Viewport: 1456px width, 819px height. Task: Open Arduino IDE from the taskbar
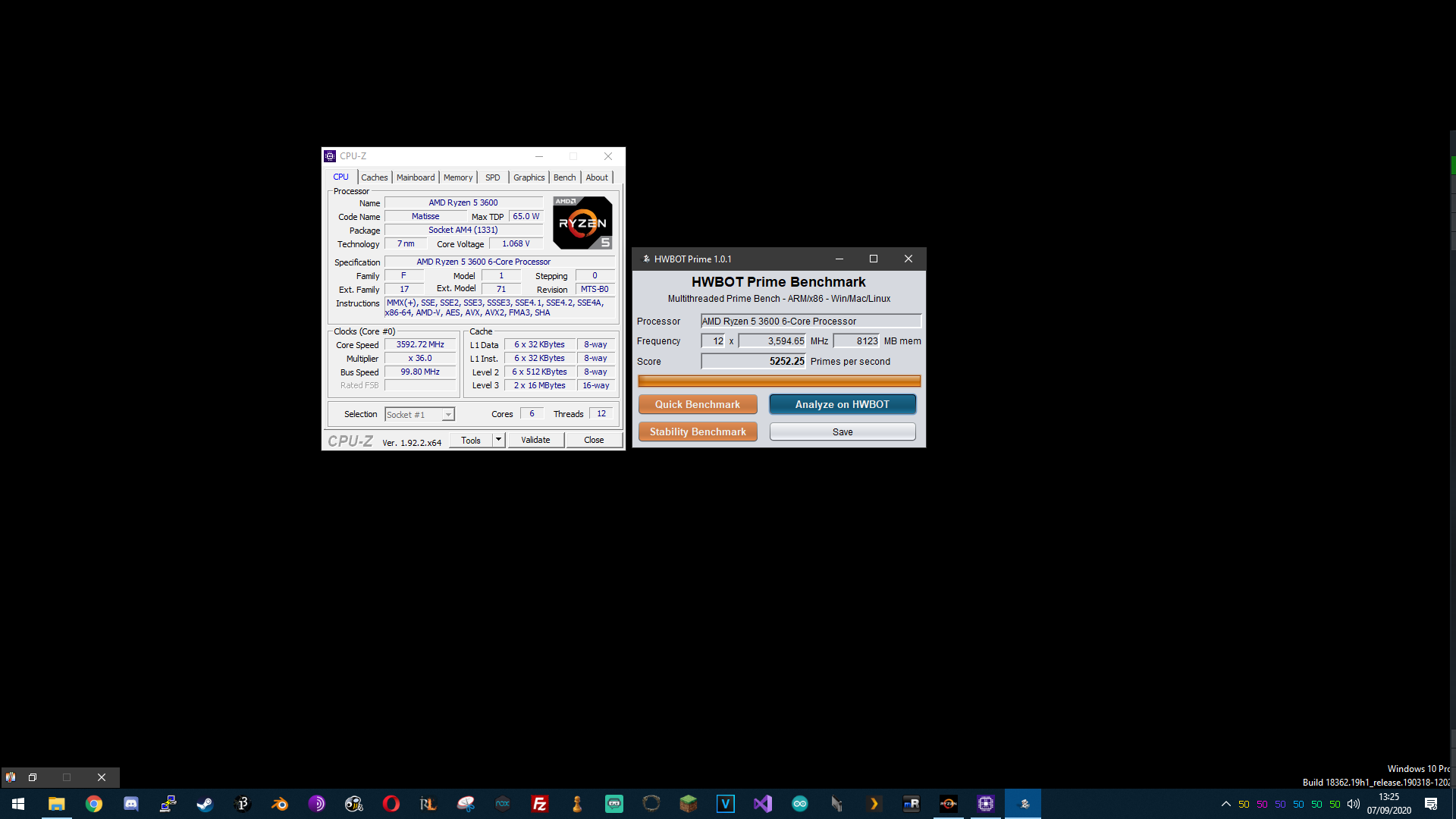coord(799,804)
